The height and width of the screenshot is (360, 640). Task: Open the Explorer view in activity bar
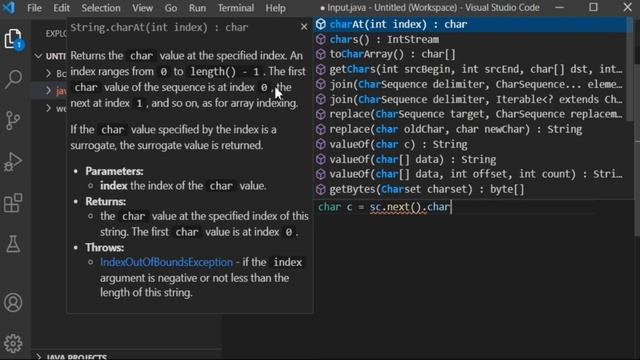coord(13,39)
